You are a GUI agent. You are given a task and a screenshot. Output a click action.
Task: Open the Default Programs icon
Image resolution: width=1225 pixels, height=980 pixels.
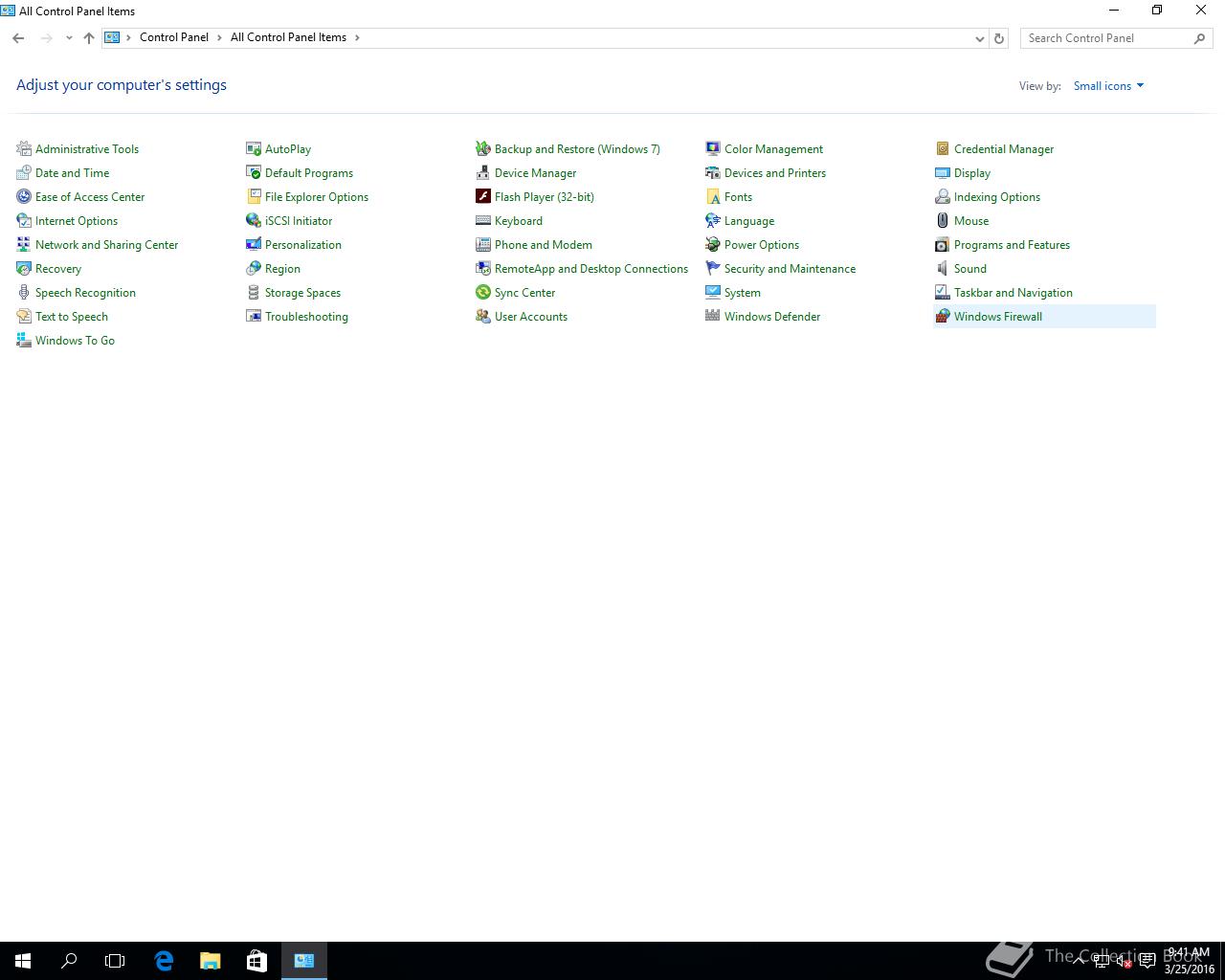(254, 172)
